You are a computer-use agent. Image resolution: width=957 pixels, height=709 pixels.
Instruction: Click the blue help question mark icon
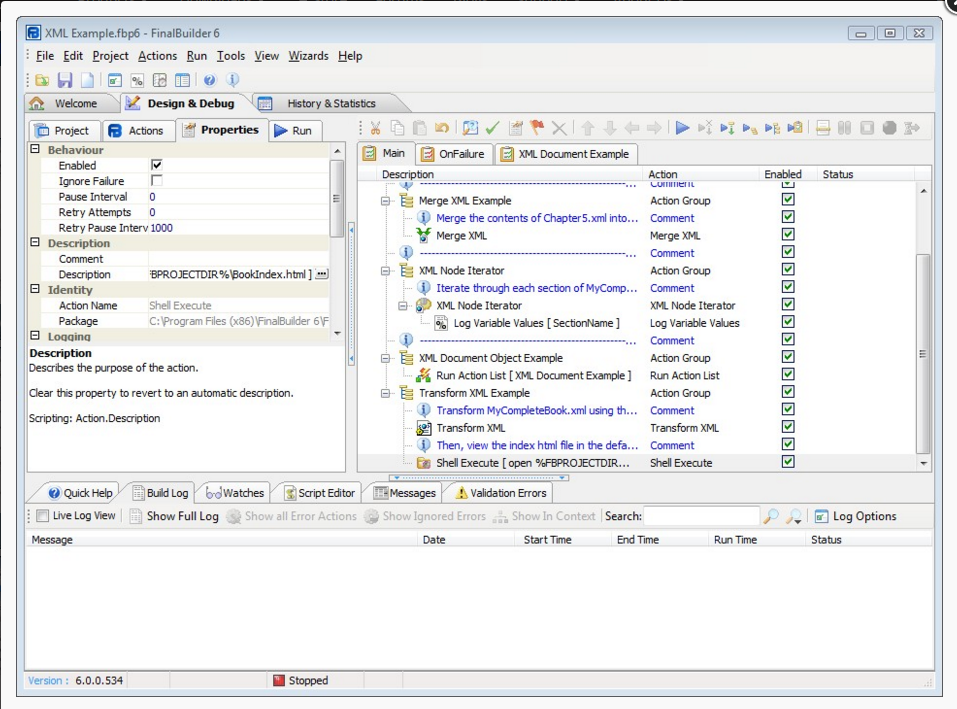tap(210, 81)
